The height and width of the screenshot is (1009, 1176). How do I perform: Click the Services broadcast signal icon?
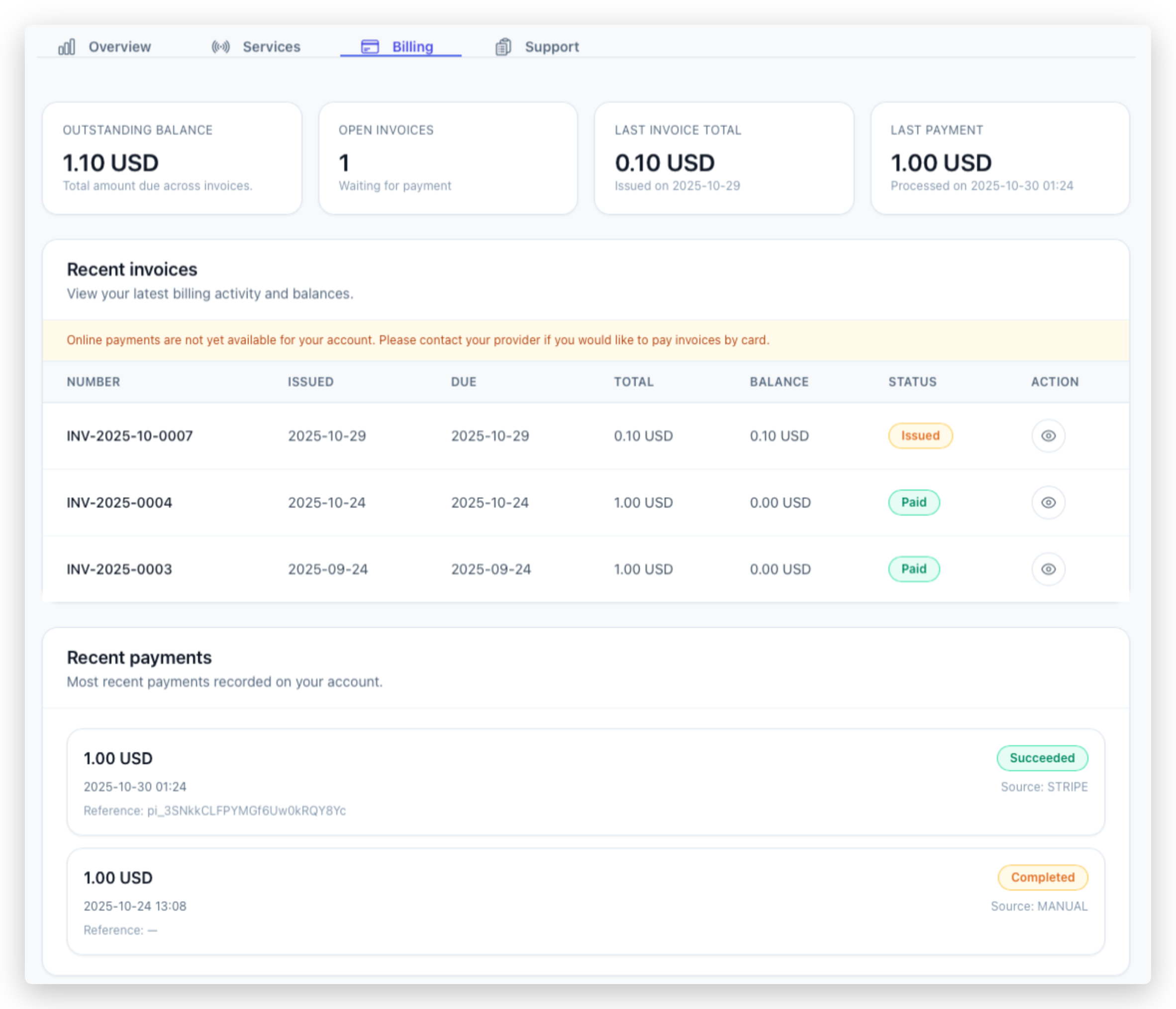coord(221,47)
